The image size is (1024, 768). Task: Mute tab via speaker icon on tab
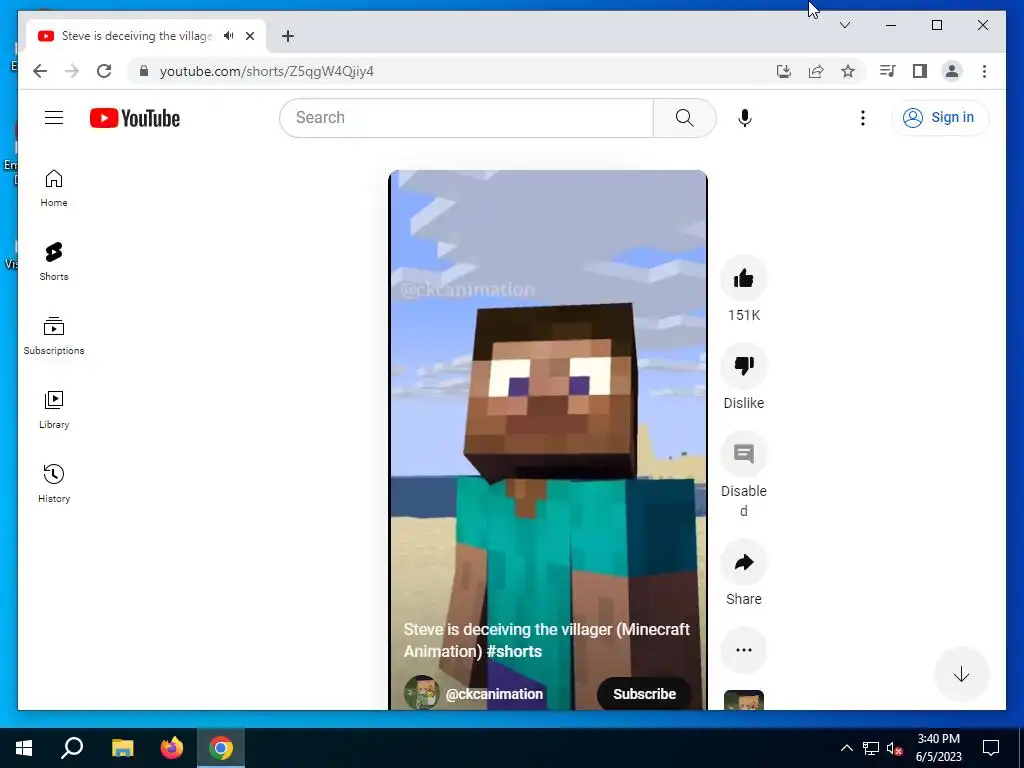(x=228, y=36)
